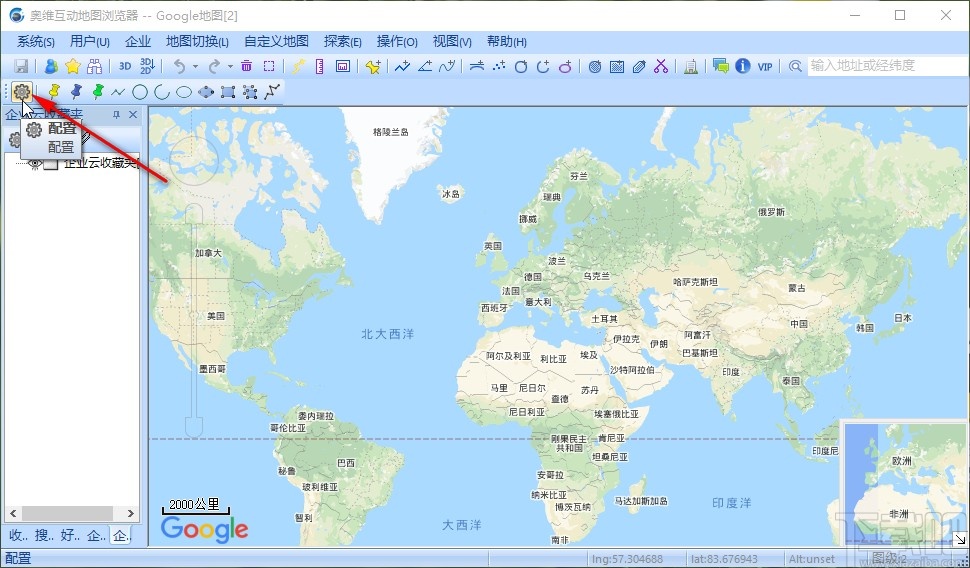The width and height of the screenshot is (970, 568).
Task: Switch to the 收.. bottom panel tab
Action: [x=19, y=535]
